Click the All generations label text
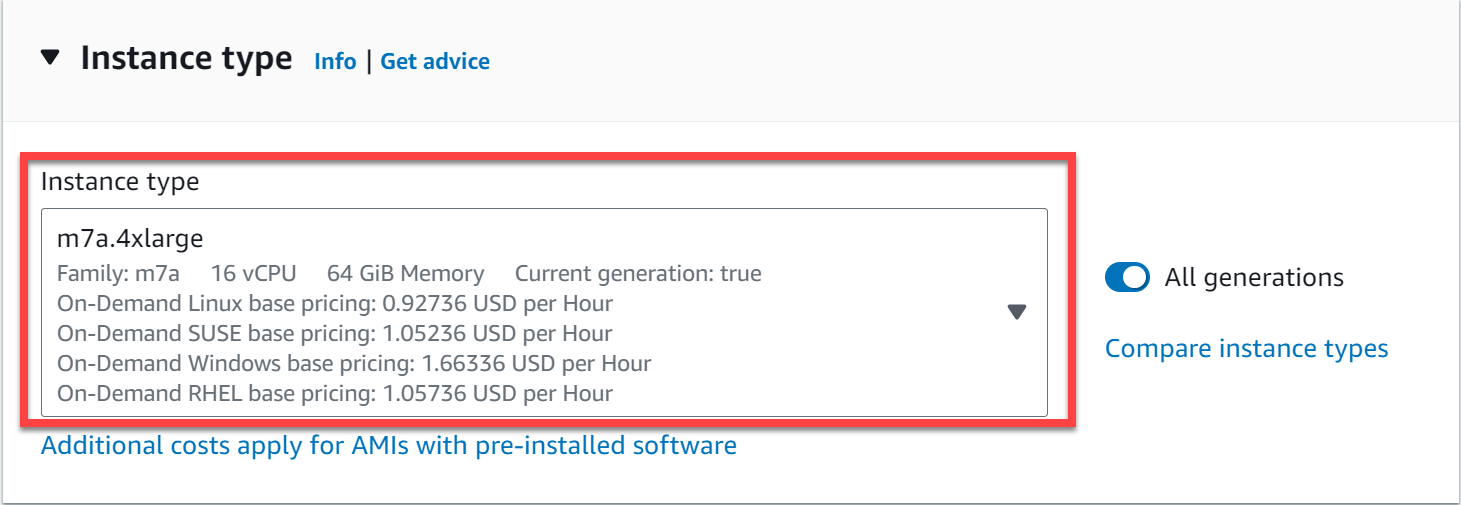The height and width of the screenshot is (505, 1461). (1254, 277)
